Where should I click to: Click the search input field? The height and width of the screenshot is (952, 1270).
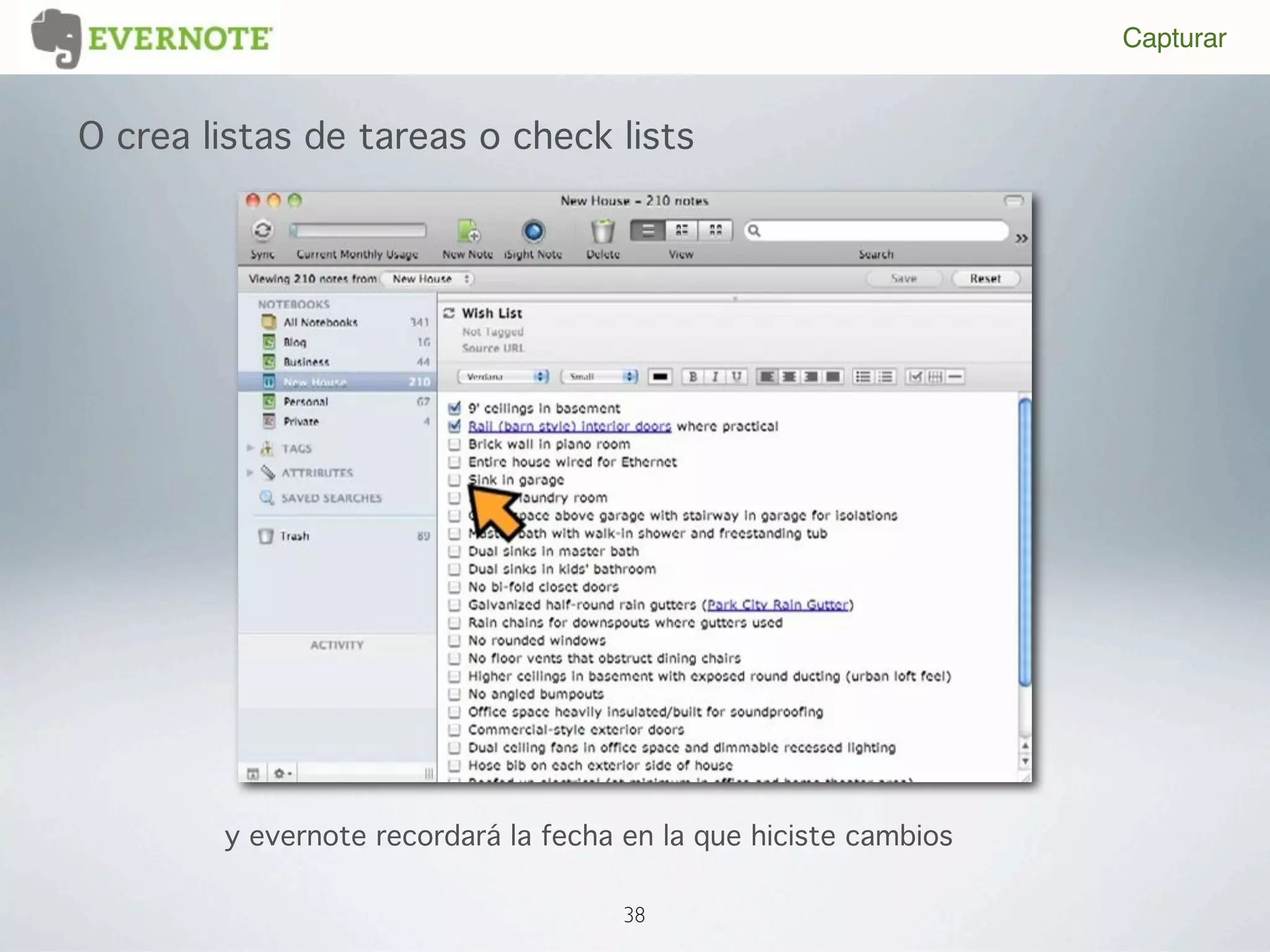pyautogui.click(x=876, y=231)
